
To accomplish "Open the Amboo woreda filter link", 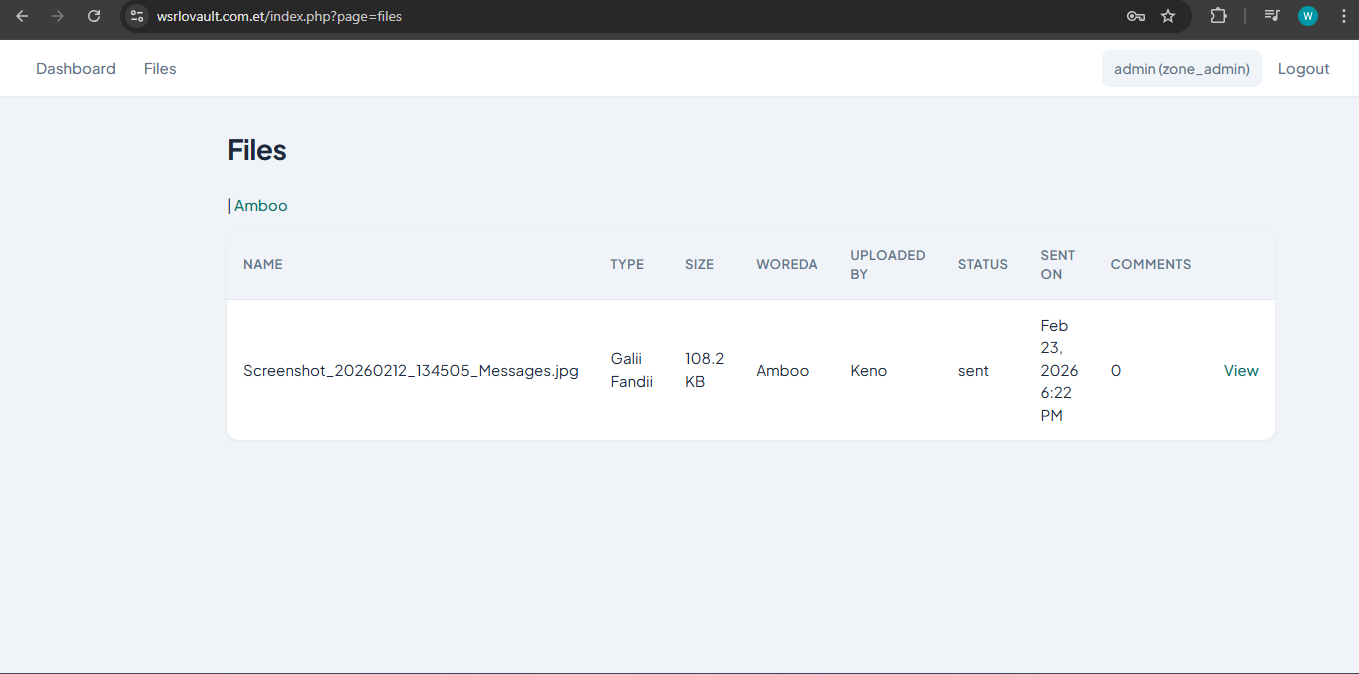I will pos(260,206).
